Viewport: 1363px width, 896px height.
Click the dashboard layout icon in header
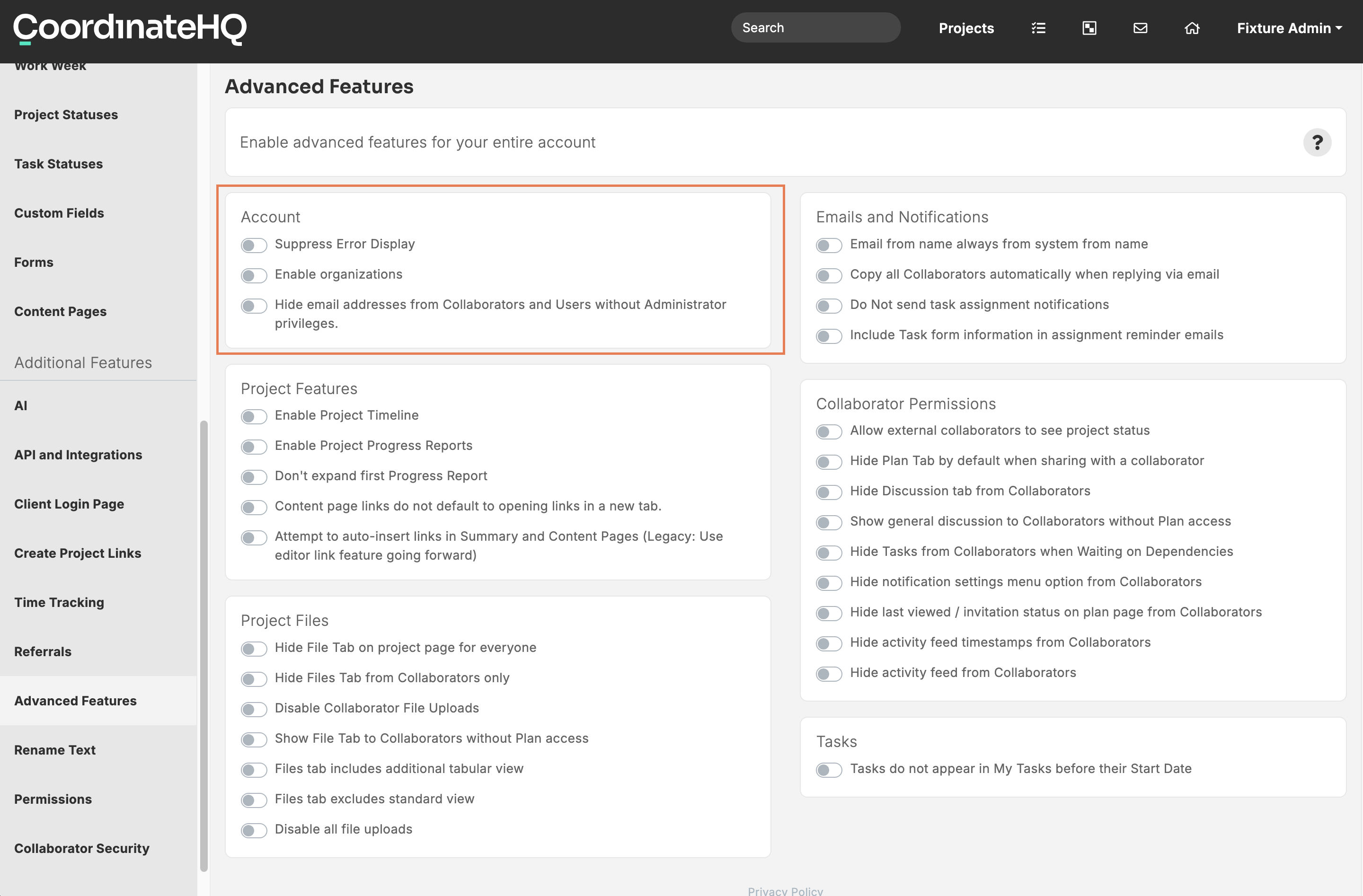coord(1089,28)
